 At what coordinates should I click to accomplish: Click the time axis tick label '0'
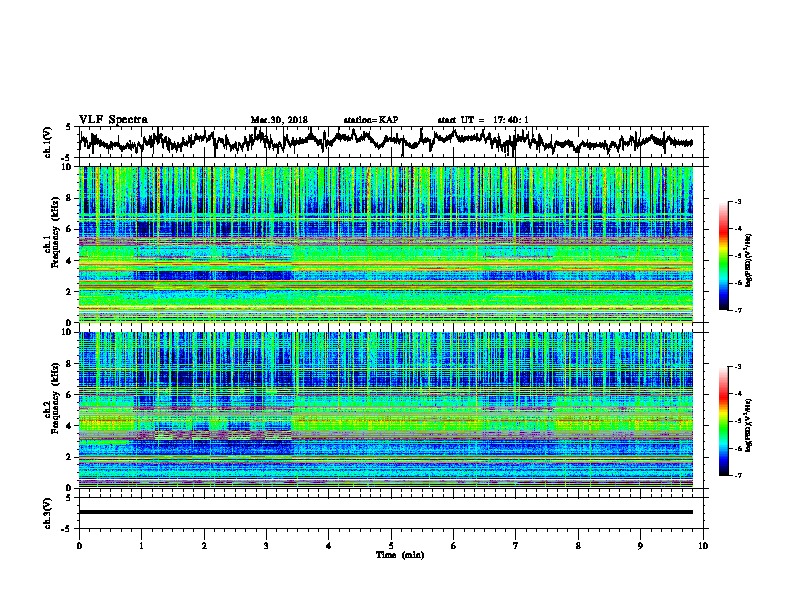[x=79, y=546]
